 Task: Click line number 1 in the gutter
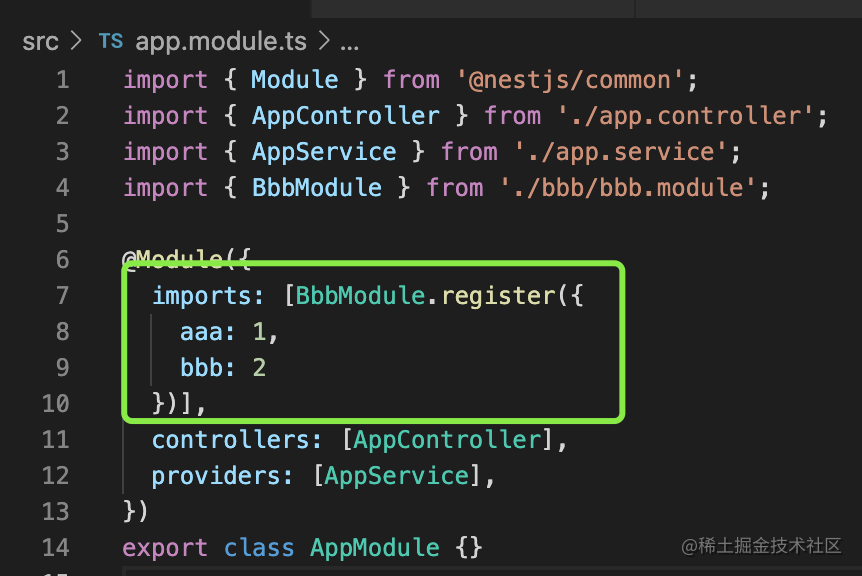(62, 80)
